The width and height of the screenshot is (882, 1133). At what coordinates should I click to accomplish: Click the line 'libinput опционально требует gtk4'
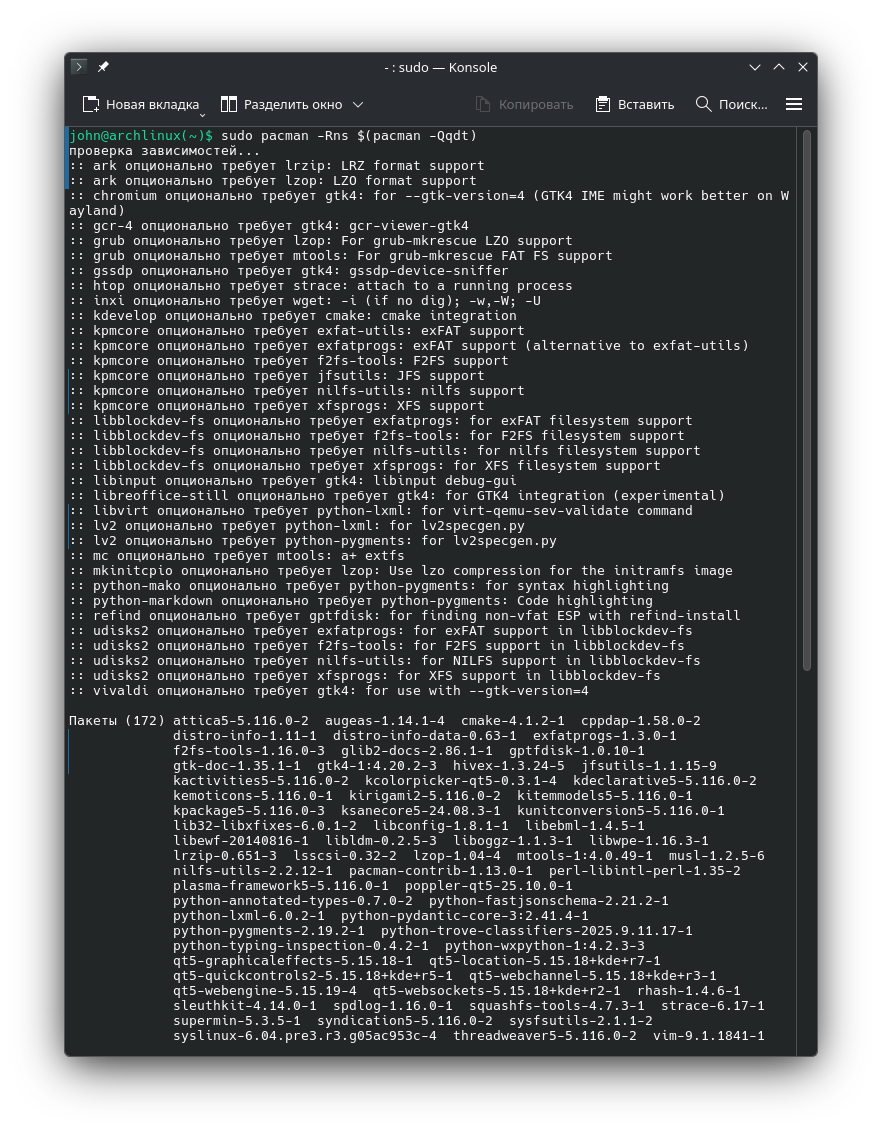tap(293, 481)
